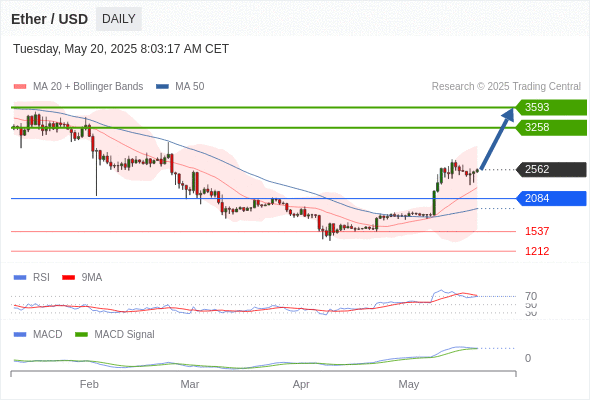Select the 3593 green resistance label
Screen dimensions: 590x400
551,107
